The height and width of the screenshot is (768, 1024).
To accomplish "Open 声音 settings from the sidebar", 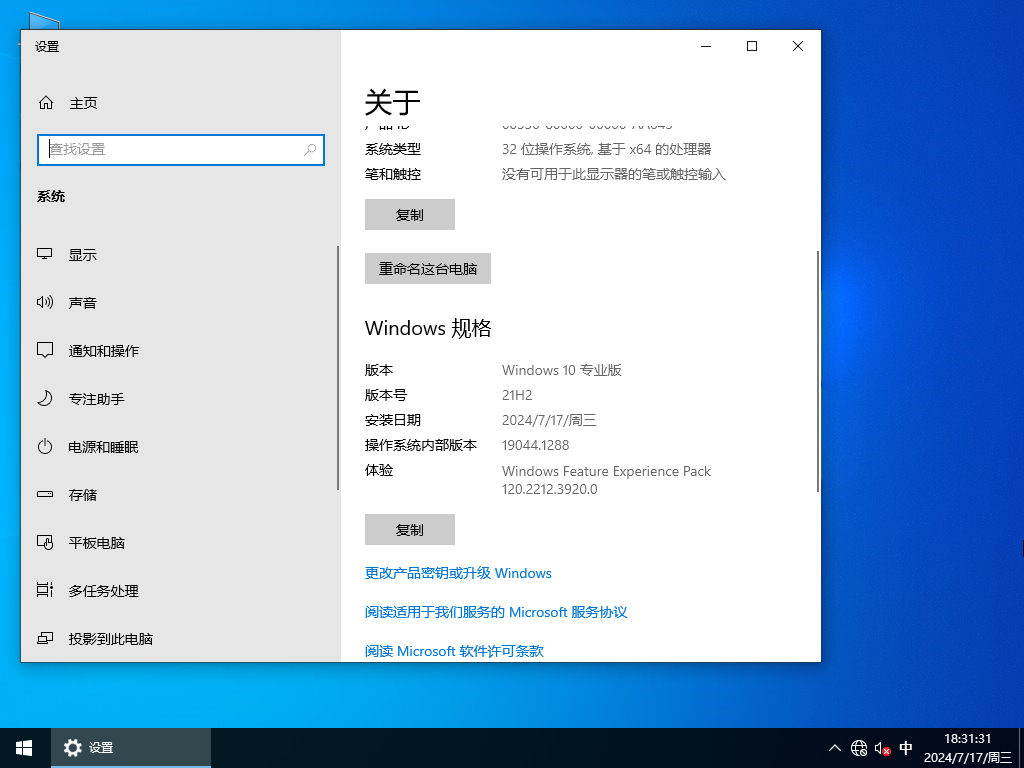I will 81,303.
